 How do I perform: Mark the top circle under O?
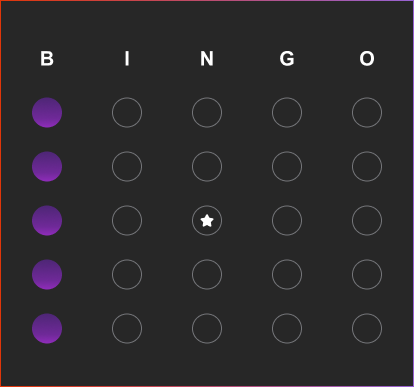367,113
